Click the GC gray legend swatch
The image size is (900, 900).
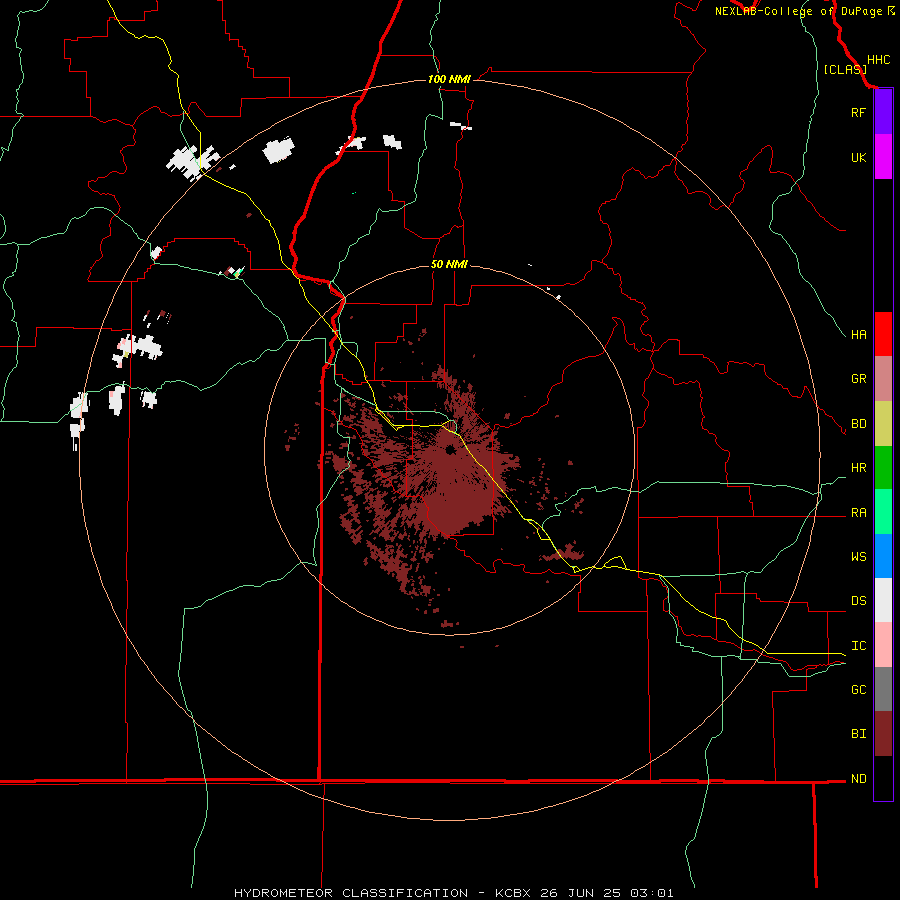[883, 689]
